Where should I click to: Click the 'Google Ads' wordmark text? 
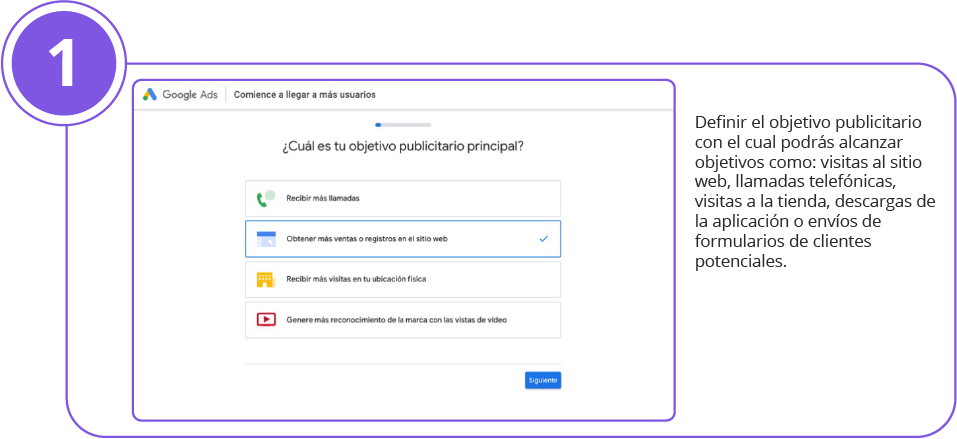190,95
